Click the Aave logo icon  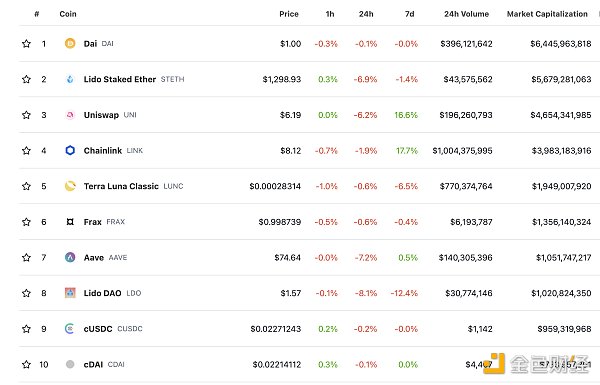click(x=70, y=257)
